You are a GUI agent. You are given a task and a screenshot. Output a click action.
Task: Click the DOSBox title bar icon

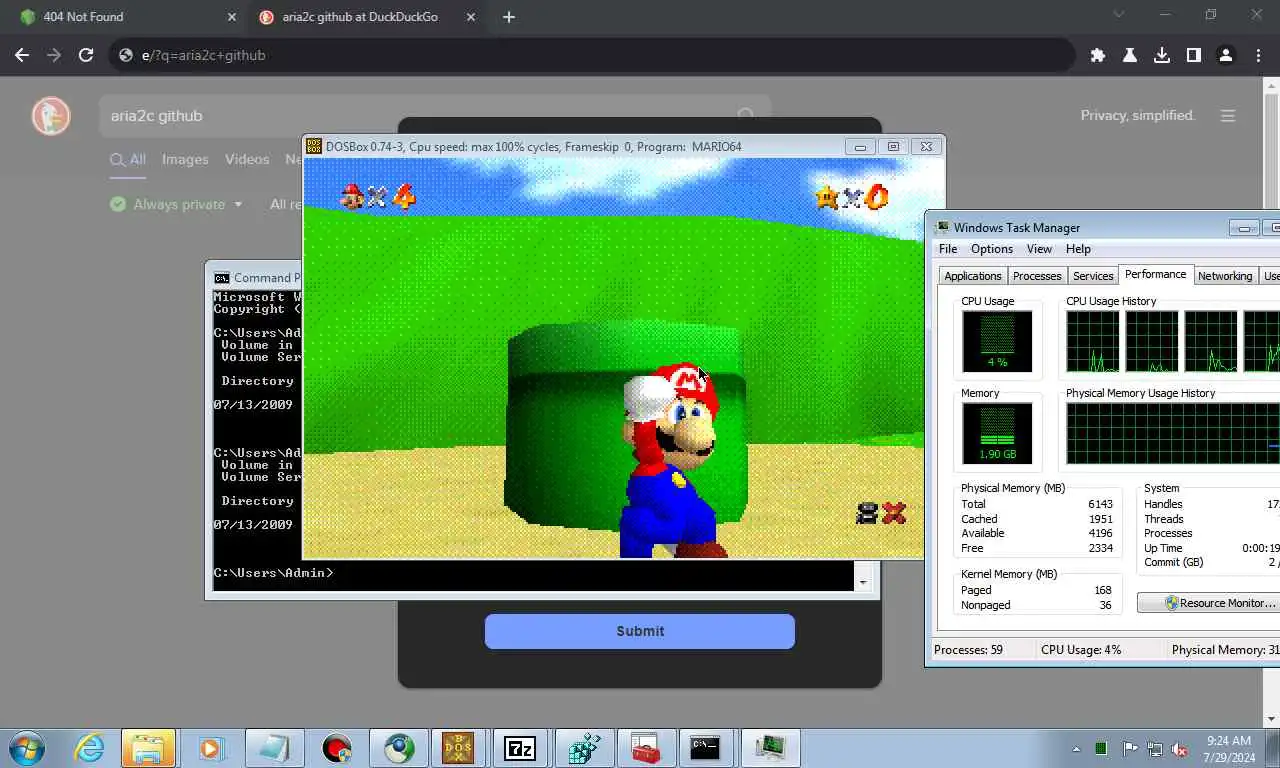pos(314,146)
